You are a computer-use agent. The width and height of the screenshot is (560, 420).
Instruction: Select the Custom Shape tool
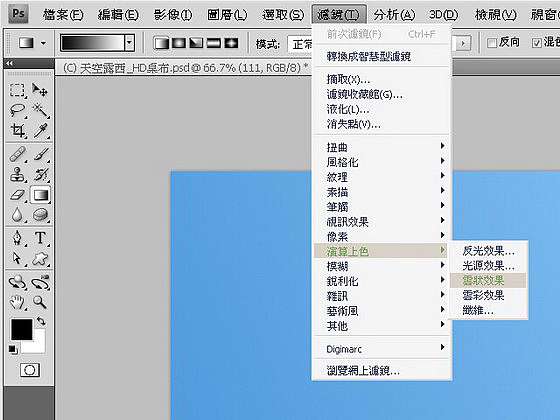click(x=40, y=258)
